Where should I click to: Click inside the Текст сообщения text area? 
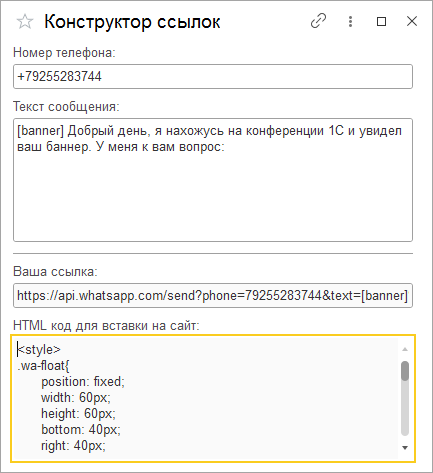pyautogui.click(x=213, y=180)
